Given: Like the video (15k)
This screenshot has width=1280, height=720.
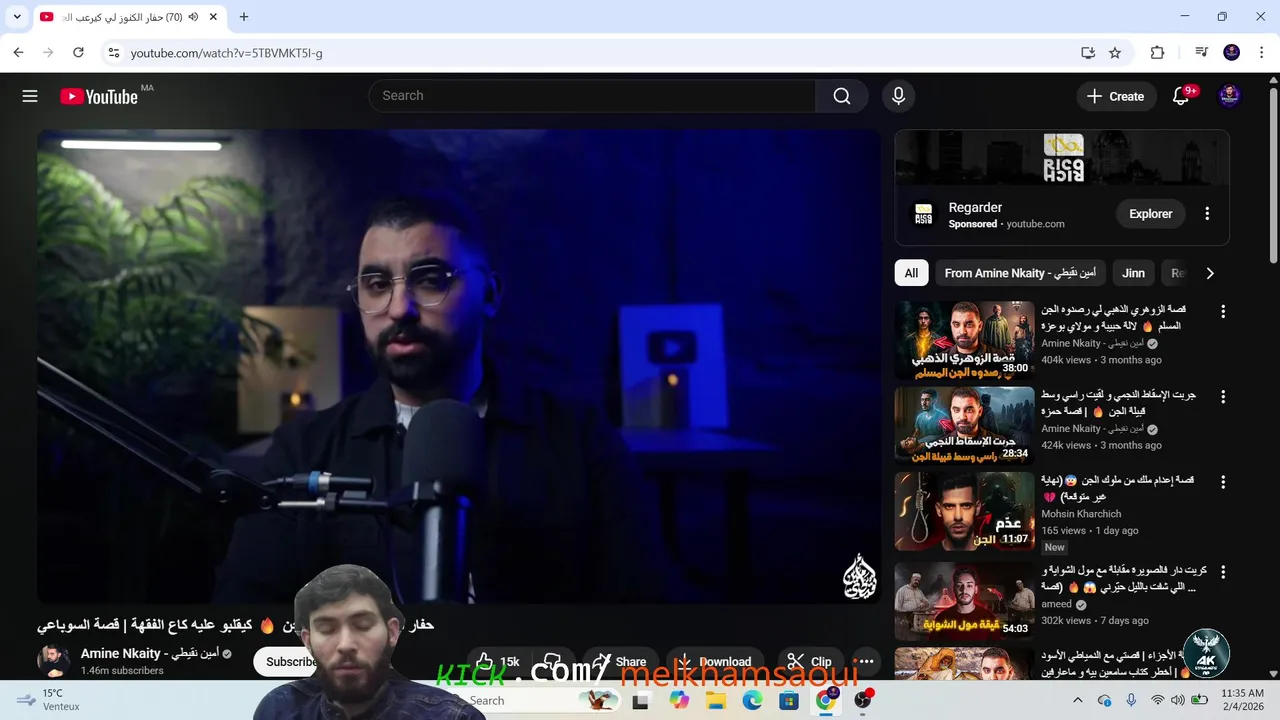Looking at the screenshot, I should (x=498, y=662).
